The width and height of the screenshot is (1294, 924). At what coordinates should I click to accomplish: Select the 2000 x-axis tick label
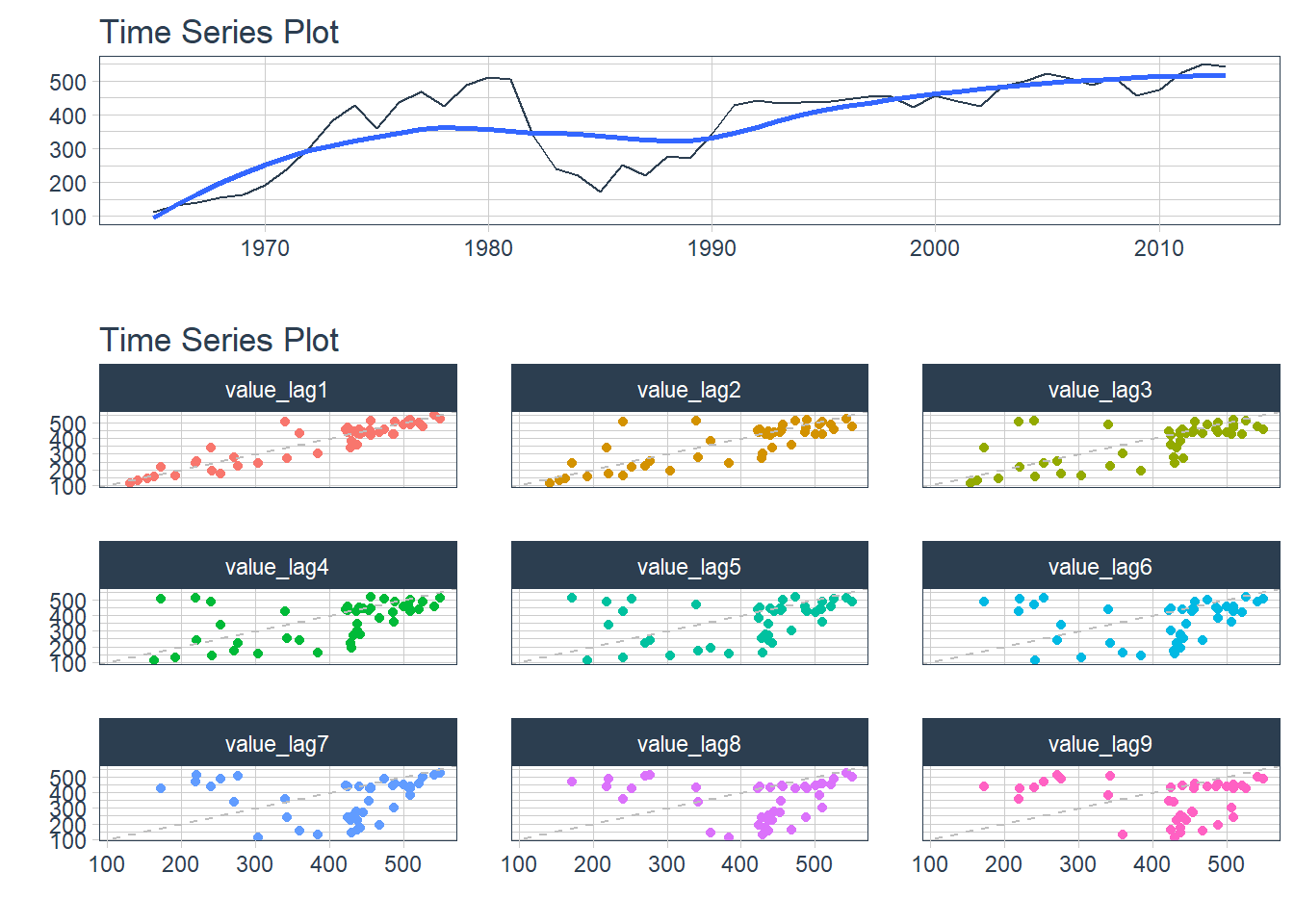click(935, 248)
